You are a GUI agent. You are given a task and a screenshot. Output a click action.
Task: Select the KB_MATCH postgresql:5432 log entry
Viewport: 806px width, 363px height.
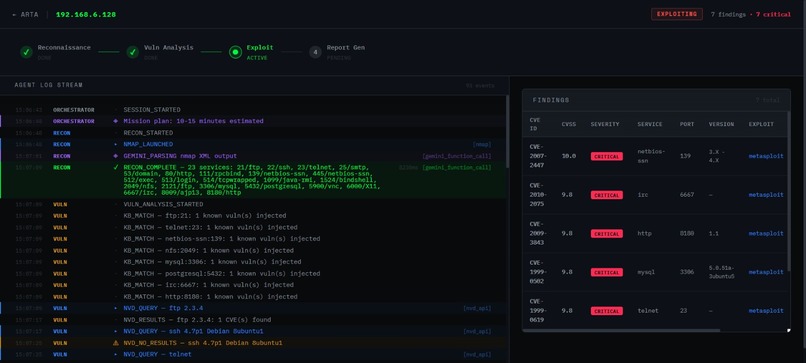pyautogui.click(x=253, y=274)
